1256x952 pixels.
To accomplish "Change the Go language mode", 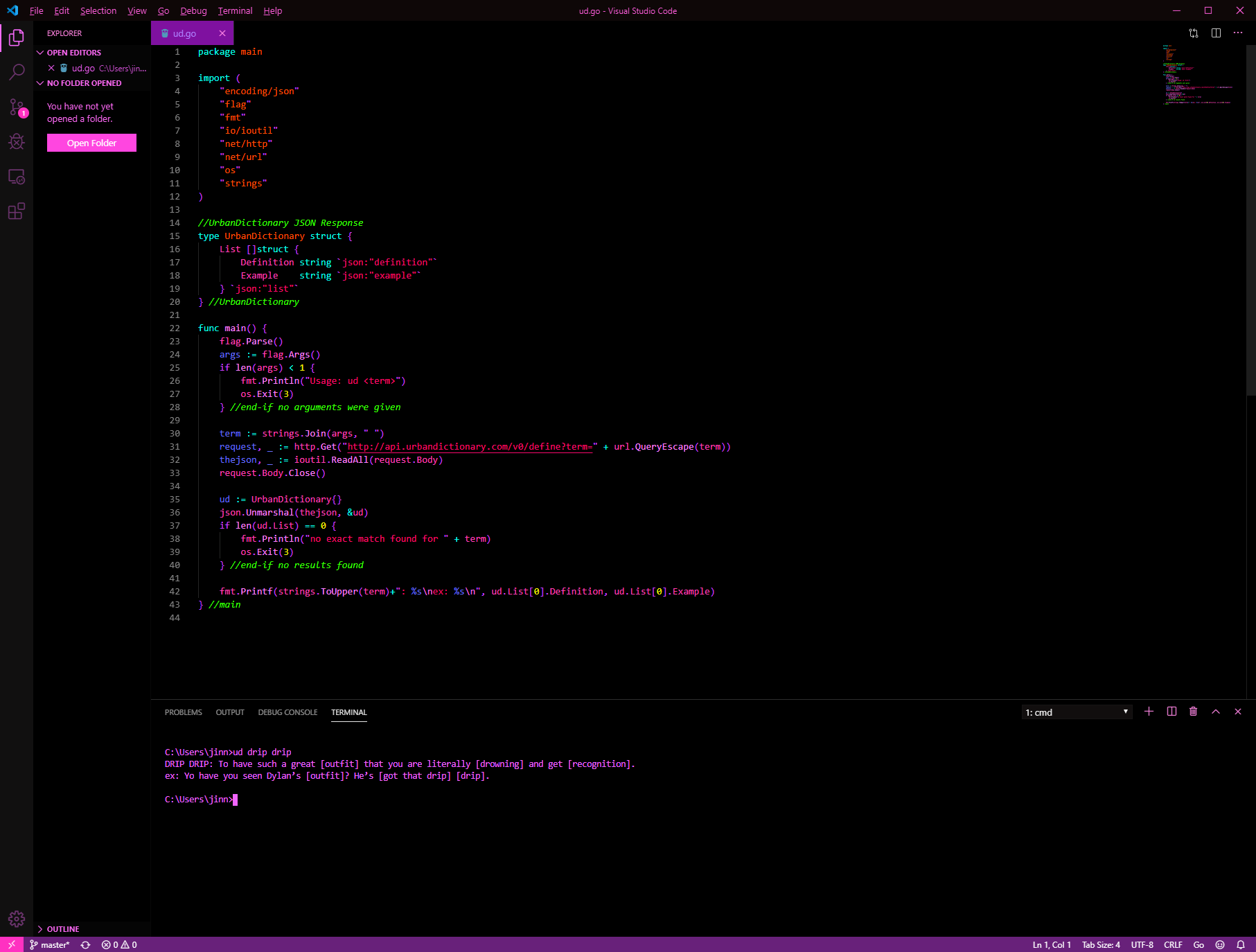I will click(x=1198, y=944).
